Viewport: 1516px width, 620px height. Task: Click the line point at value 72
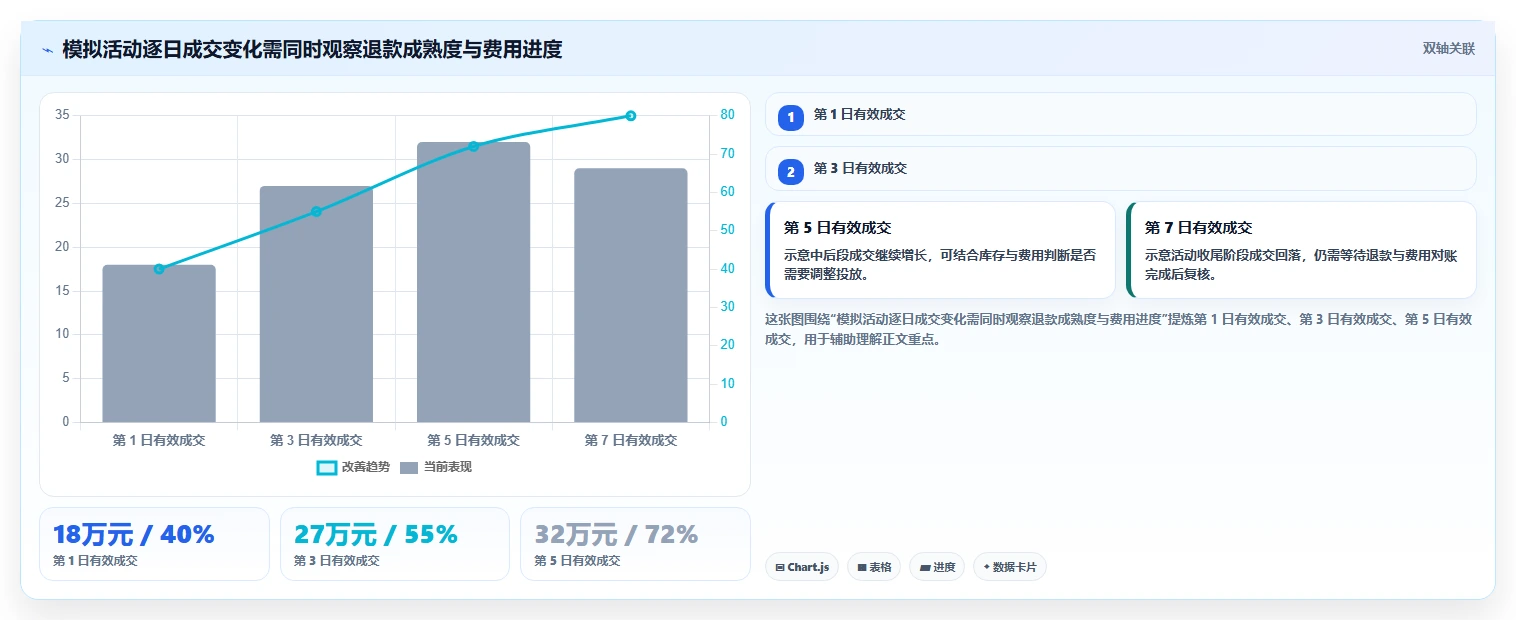473,146
